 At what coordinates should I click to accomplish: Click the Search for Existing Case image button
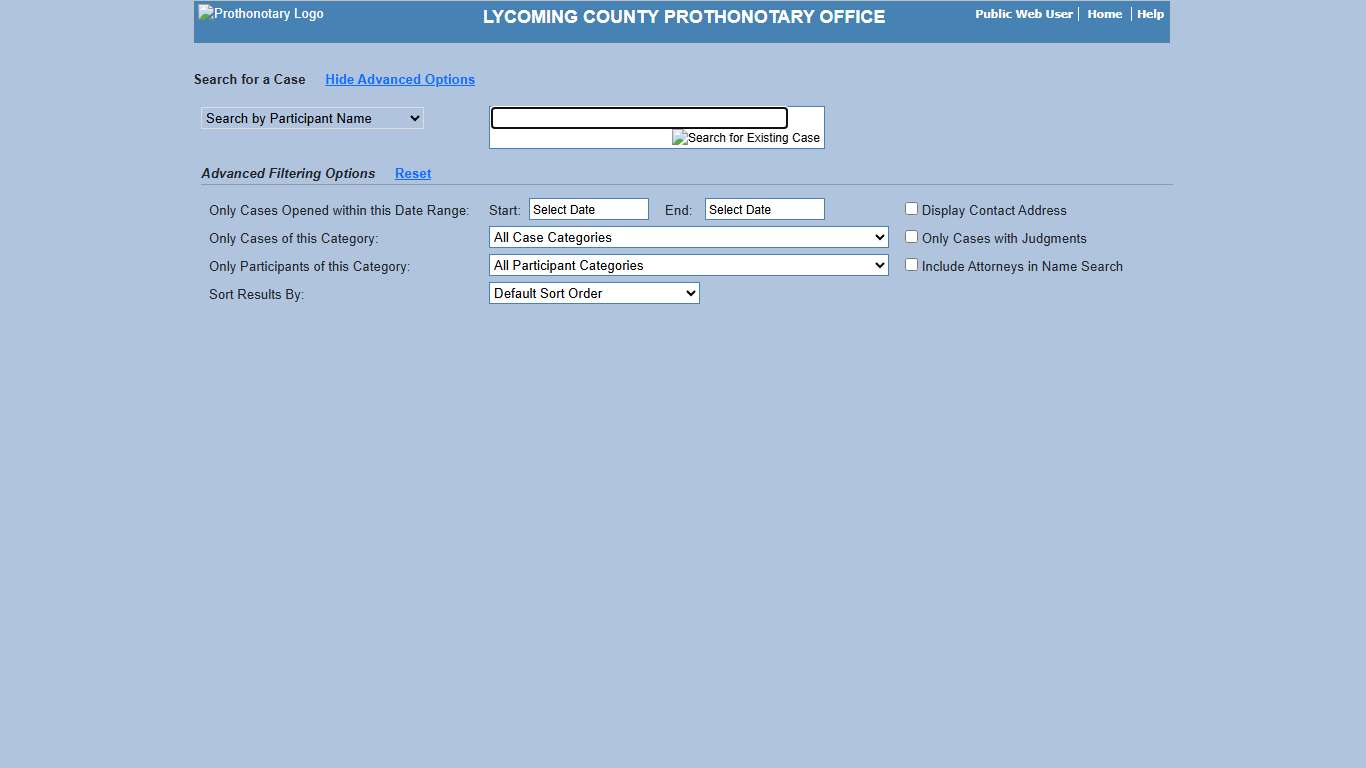point(746,138)
